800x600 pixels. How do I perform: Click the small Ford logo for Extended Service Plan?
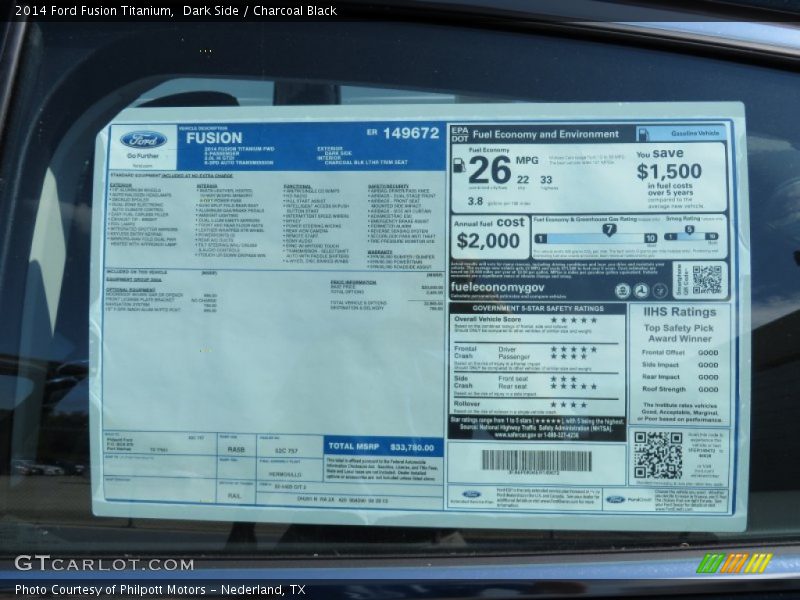tap(471, 494)
